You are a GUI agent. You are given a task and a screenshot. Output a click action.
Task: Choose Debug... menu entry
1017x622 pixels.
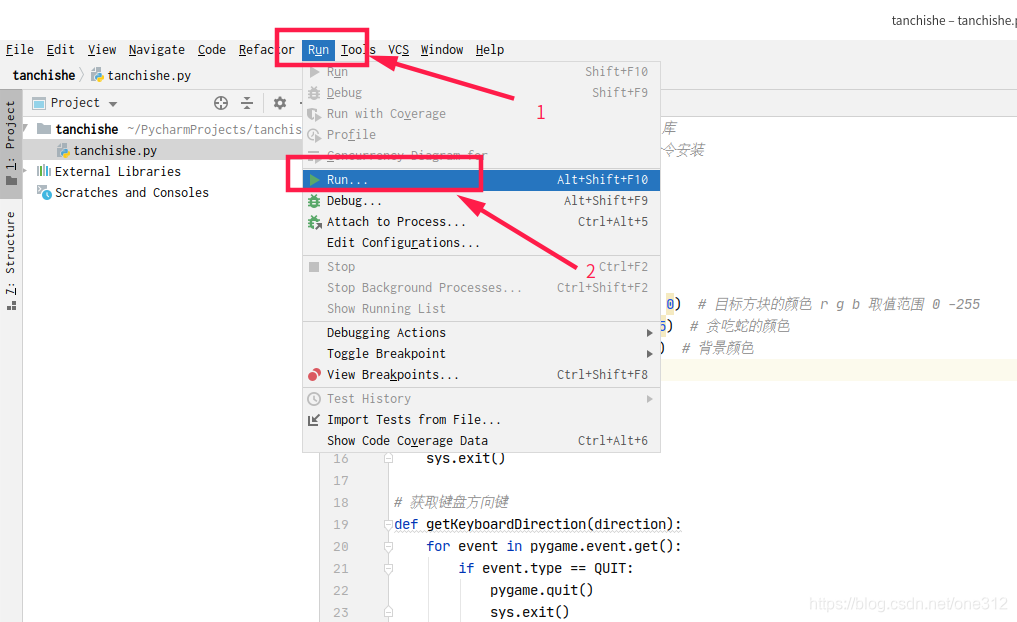coord(481,201)
